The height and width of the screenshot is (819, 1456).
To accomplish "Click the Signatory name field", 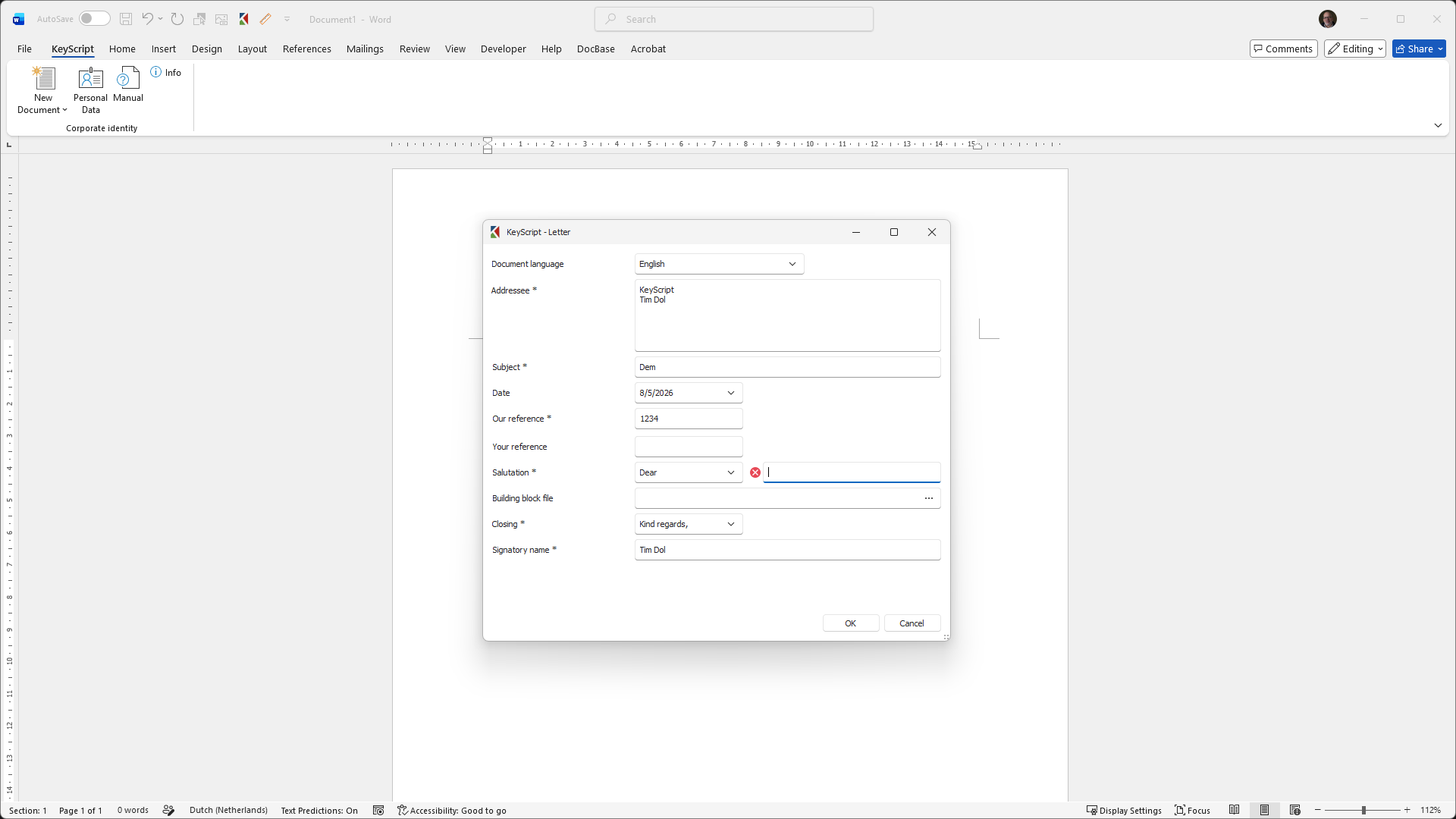I will [787, 550].
